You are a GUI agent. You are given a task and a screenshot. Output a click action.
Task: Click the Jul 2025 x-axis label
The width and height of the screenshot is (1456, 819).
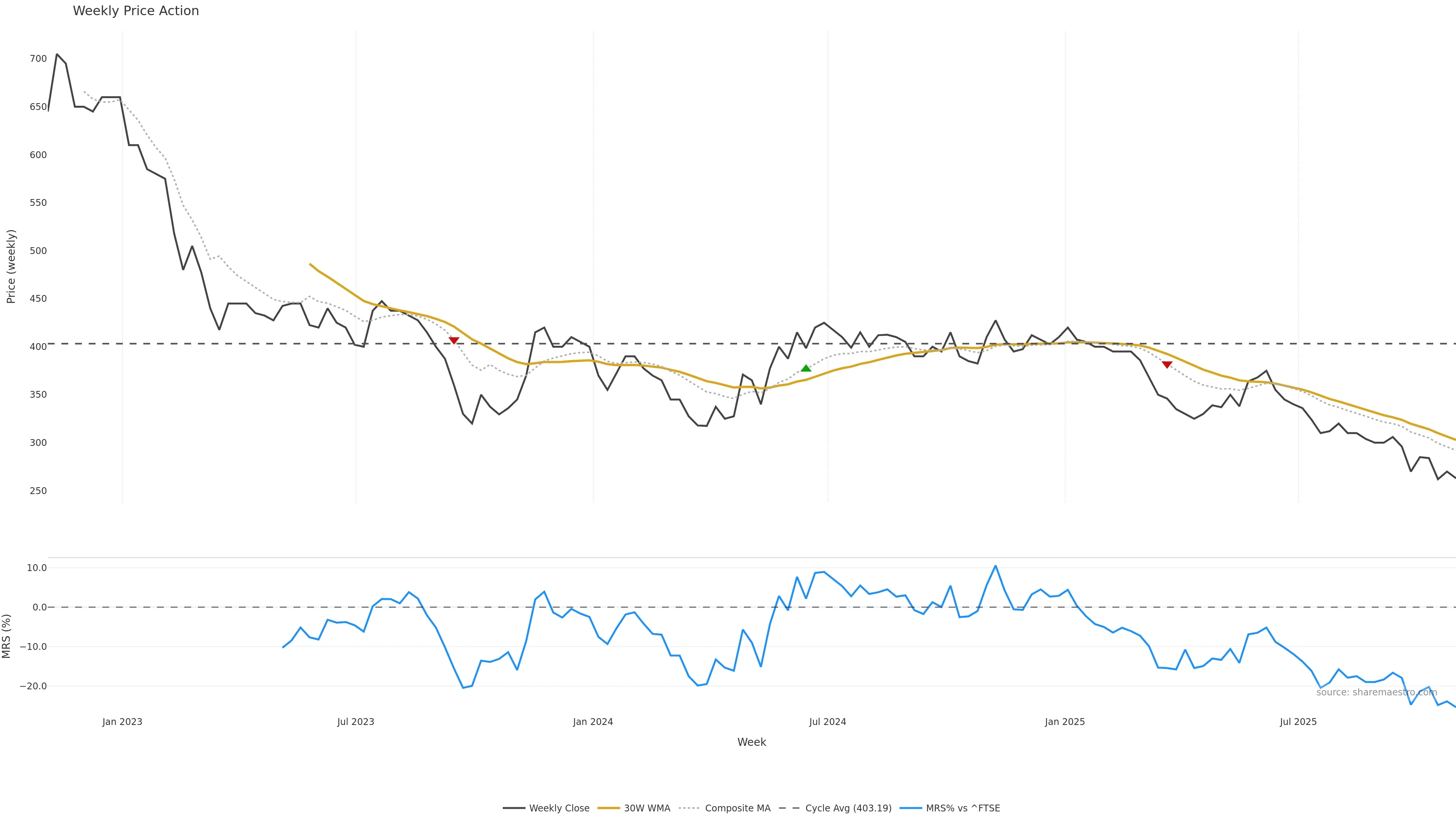click(x=1298, y=722)
